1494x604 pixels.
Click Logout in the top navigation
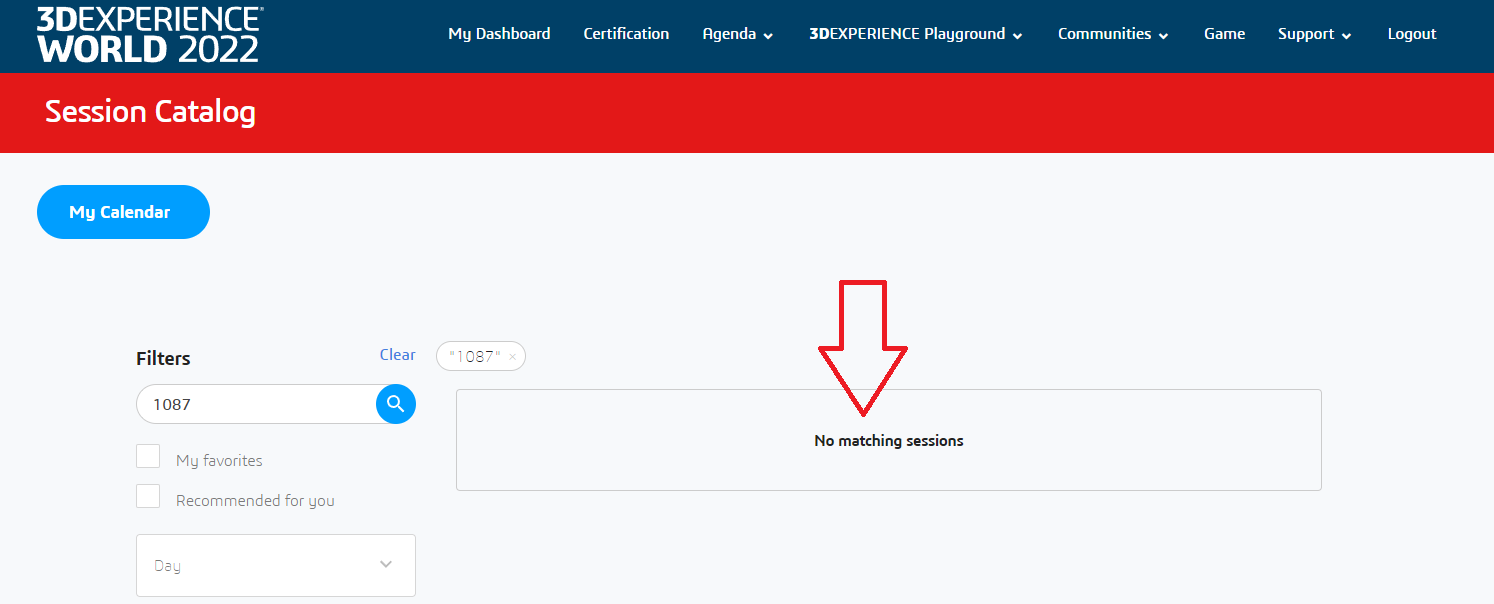pyautogui.click(x=1412, y=34)
